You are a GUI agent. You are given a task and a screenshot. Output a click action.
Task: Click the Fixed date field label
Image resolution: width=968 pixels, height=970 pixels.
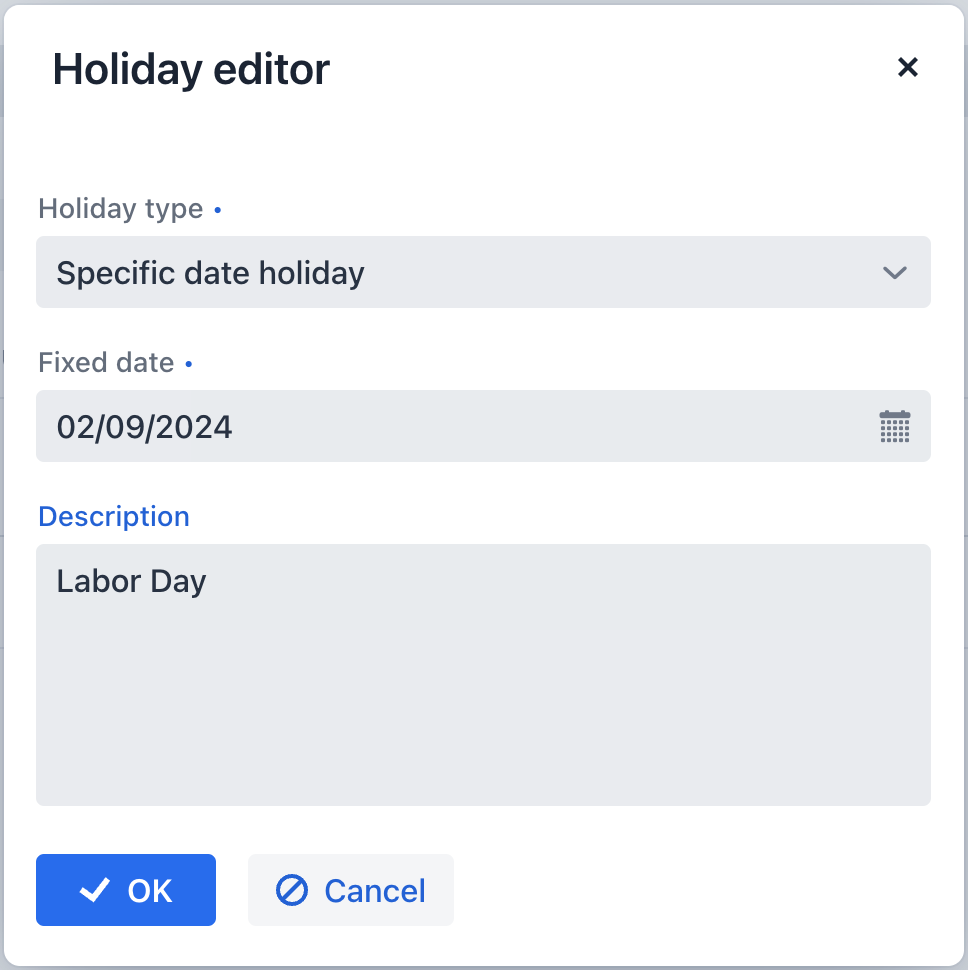coord(106,363)
